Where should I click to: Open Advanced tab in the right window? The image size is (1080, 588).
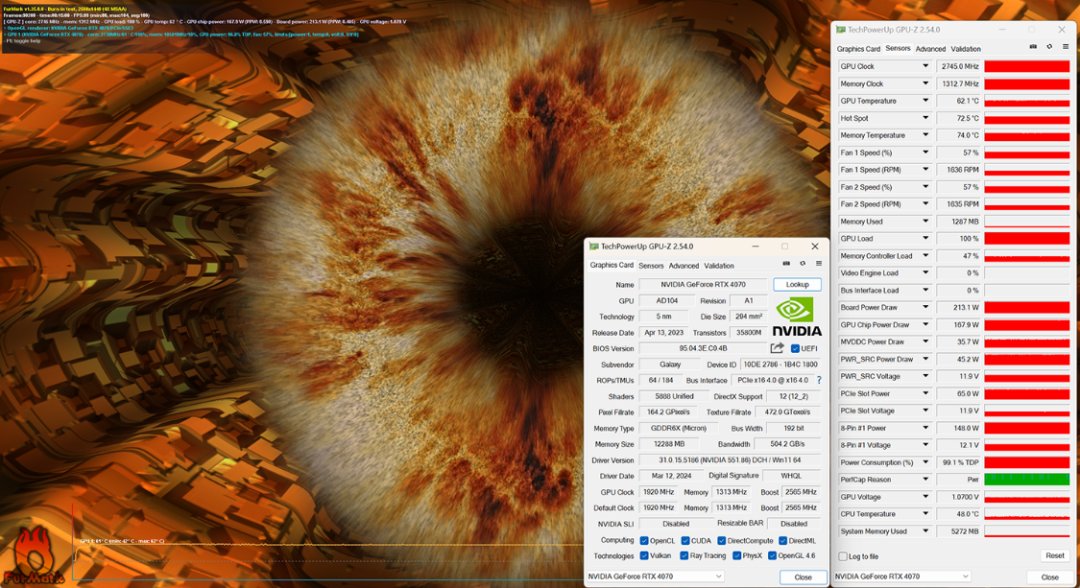pyautogui.click(x=931, y=49)
